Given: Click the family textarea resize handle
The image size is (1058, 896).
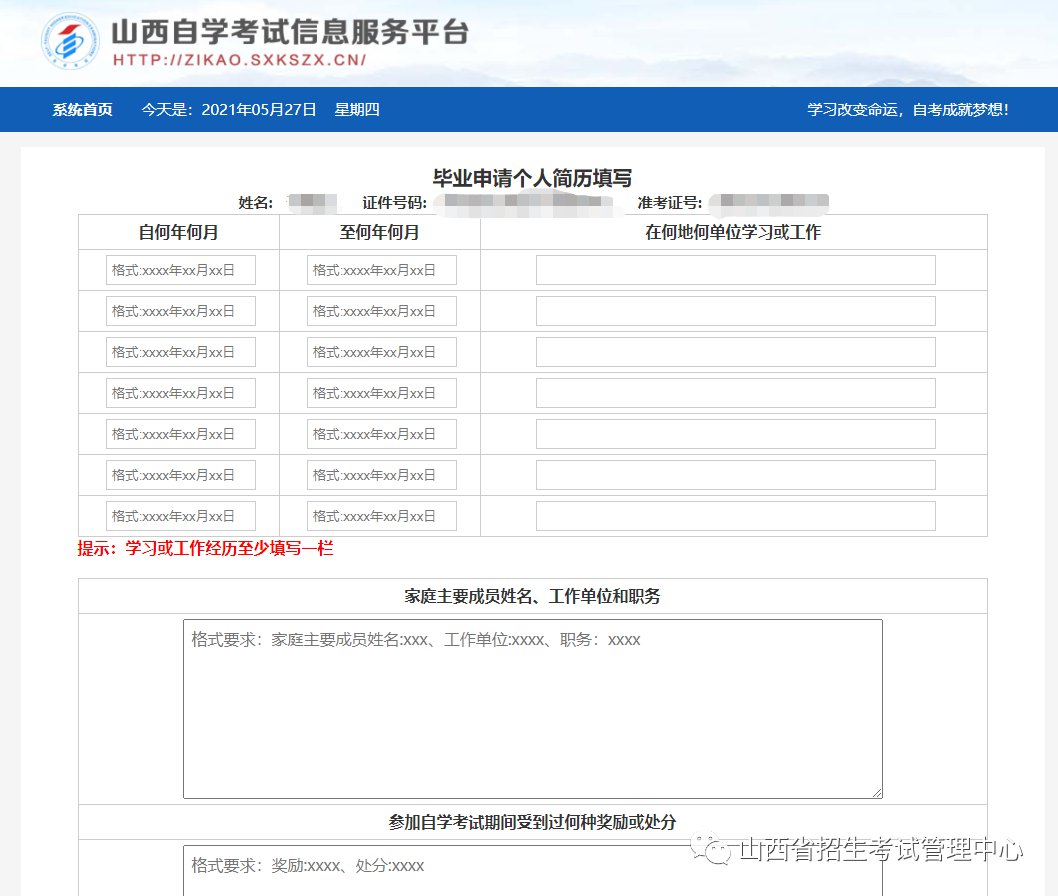Looking at the screenshot, I should [x=877, y=793].
